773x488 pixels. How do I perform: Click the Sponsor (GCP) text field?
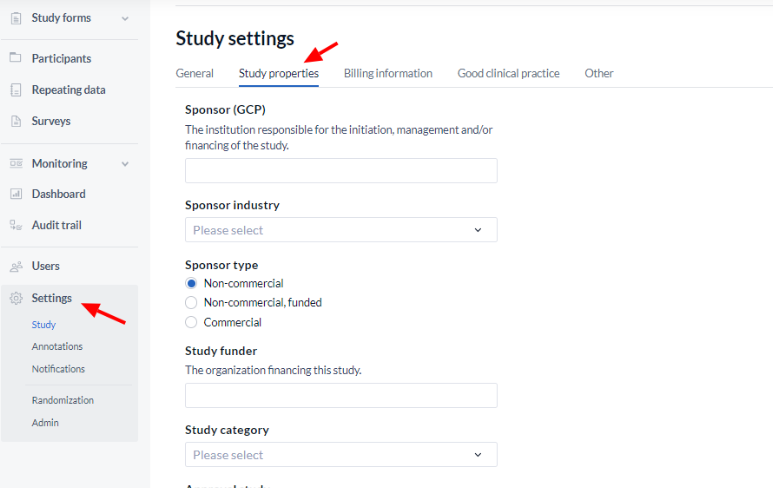pos(341,171)
